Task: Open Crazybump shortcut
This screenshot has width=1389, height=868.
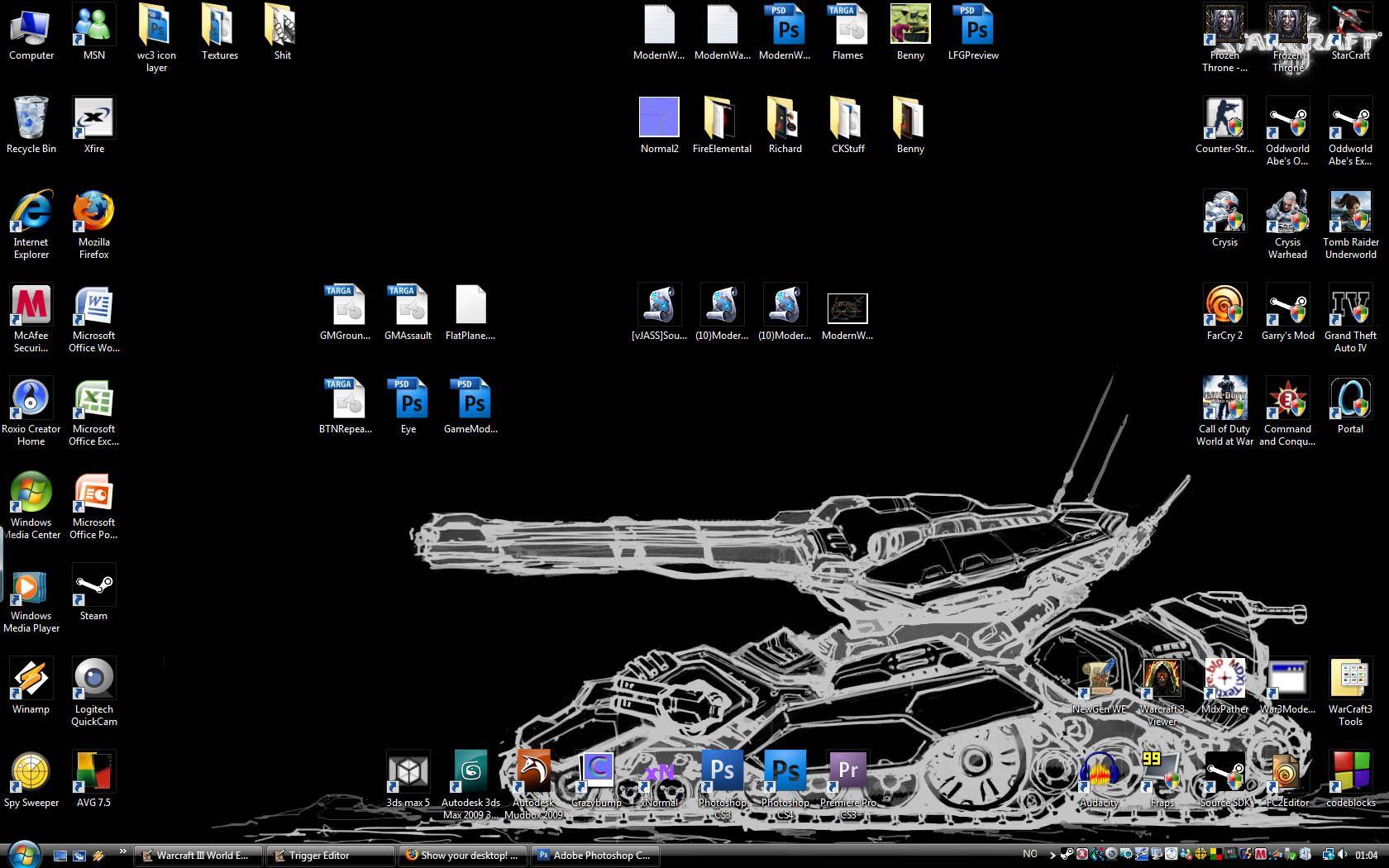Action: tap(597, 780)
